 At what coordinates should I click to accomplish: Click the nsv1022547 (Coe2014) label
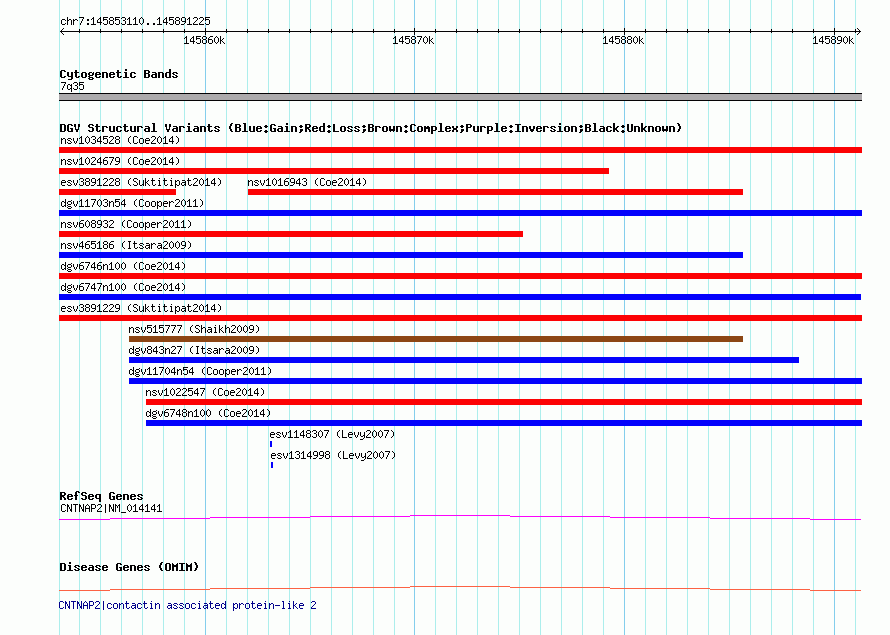click(205, 392)
